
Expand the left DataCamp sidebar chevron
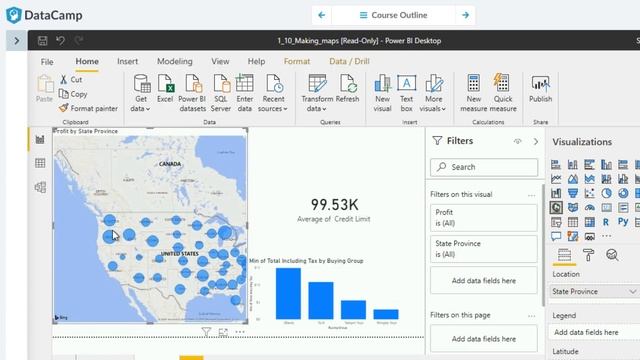coord(17,40)
